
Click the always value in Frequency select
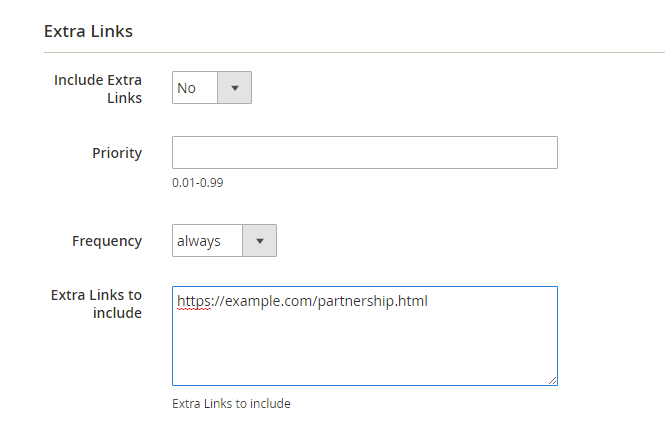(x=199, y=241)
